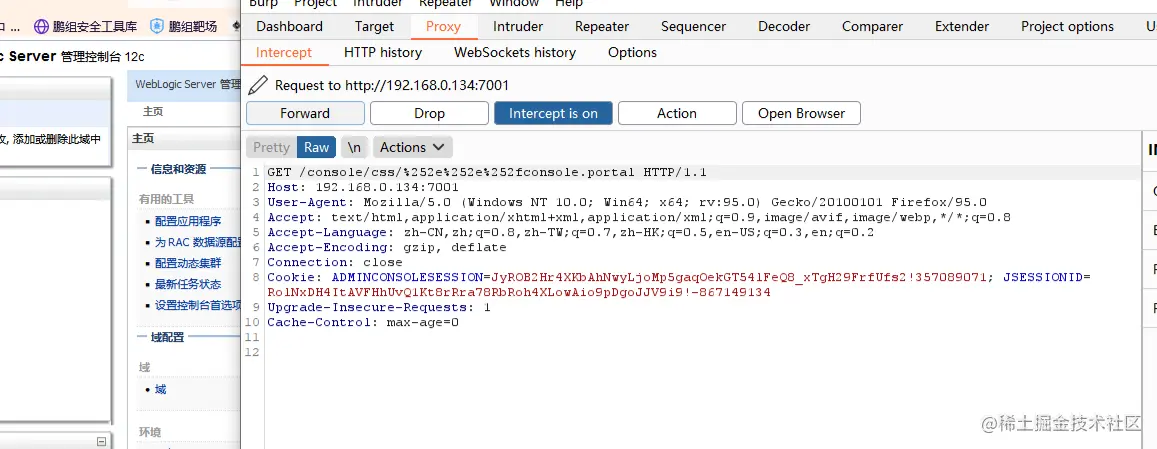Open the Sequencer tab

coord(694,27)
